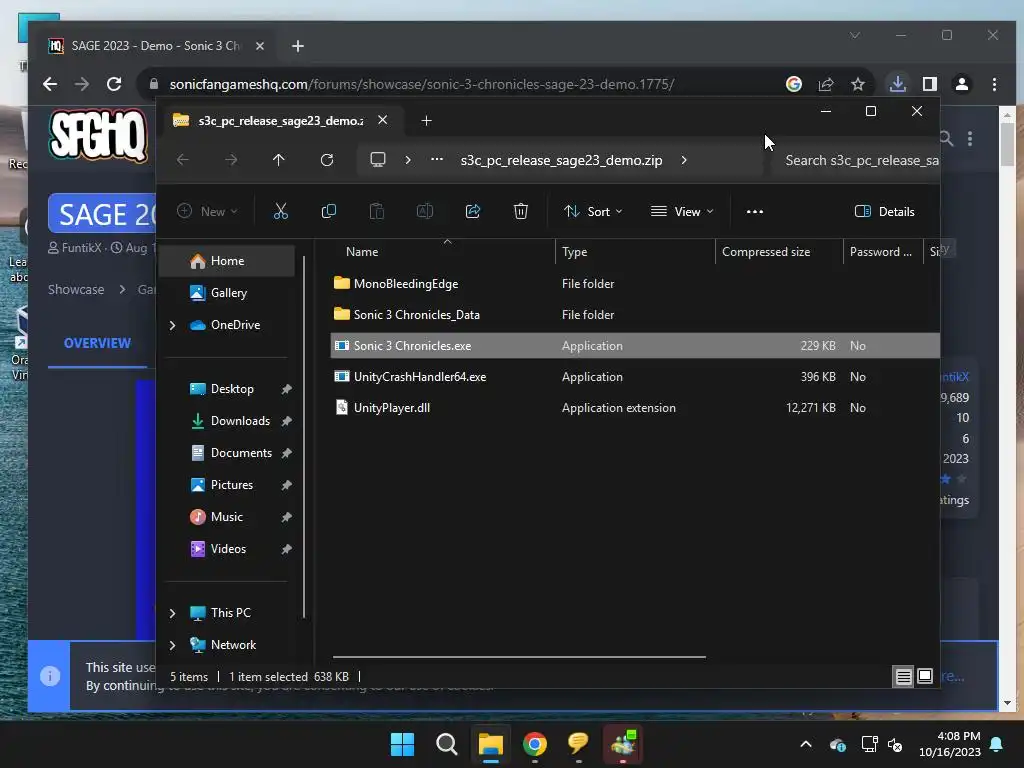Expand the This PC tree node
The width and height of the screenshot is (1024, 768).
click(x=172, y=613)
